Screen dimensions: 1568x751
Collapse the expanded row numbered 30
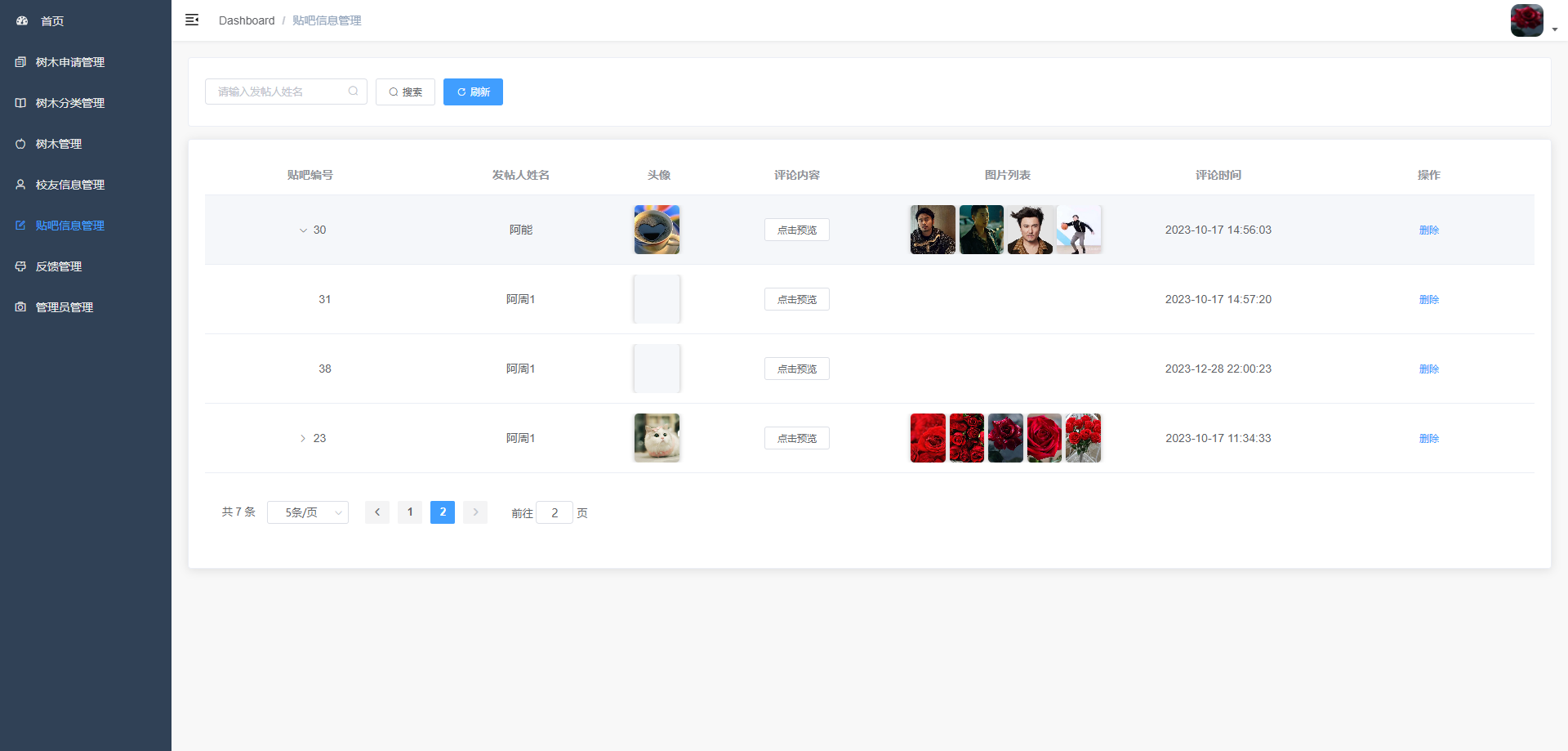click(303, 230)
